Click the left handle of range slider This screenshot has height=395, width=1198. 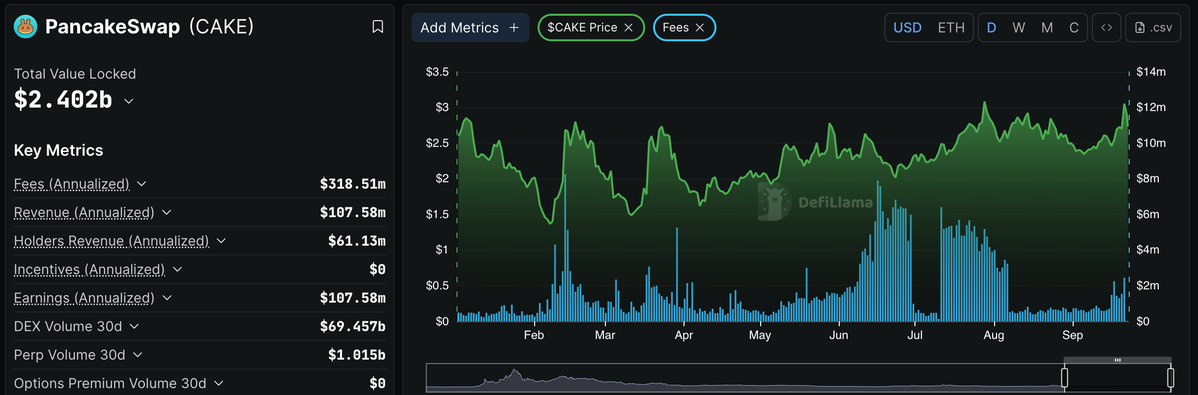point(1064,377)
